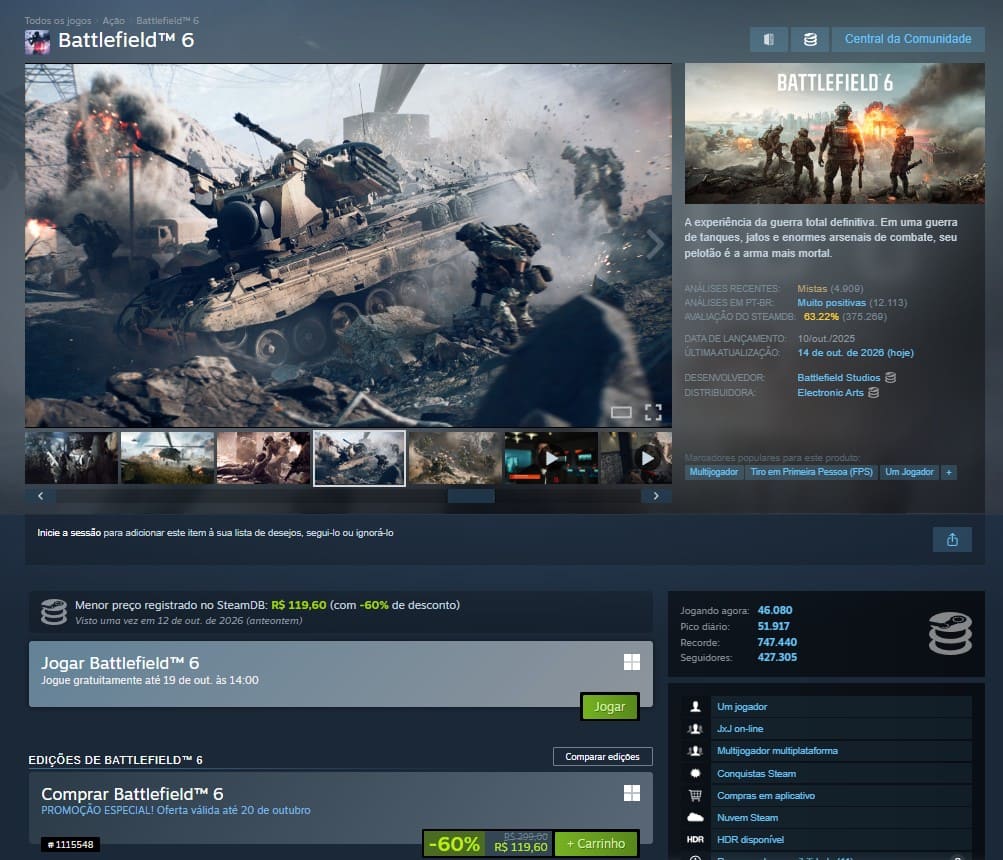This screenshot has width=1003, height=860.
Task: Click the Nuvem Steam cloud icon
Action: [695, 818]
